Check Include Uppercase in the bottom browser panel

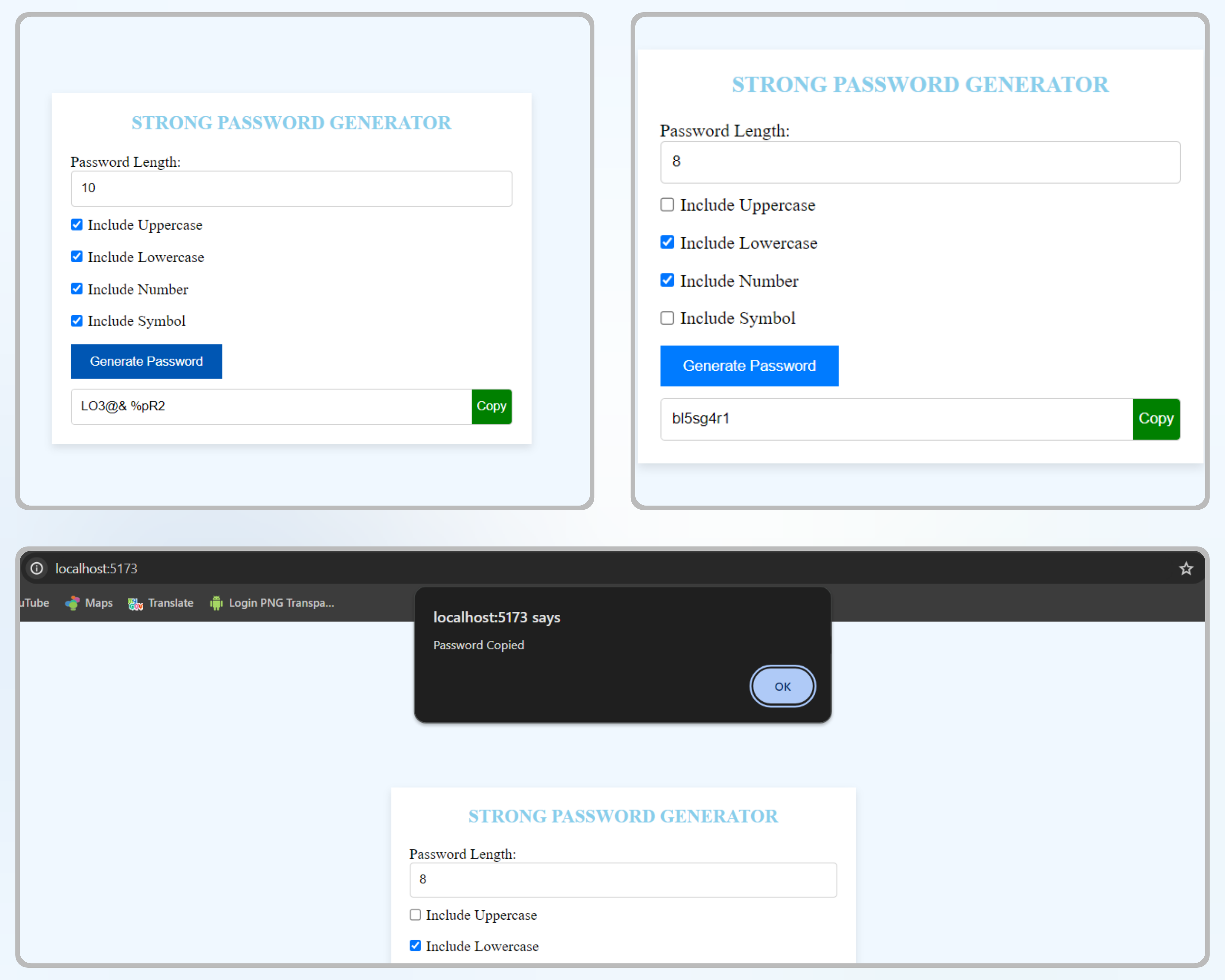point(415,914)
